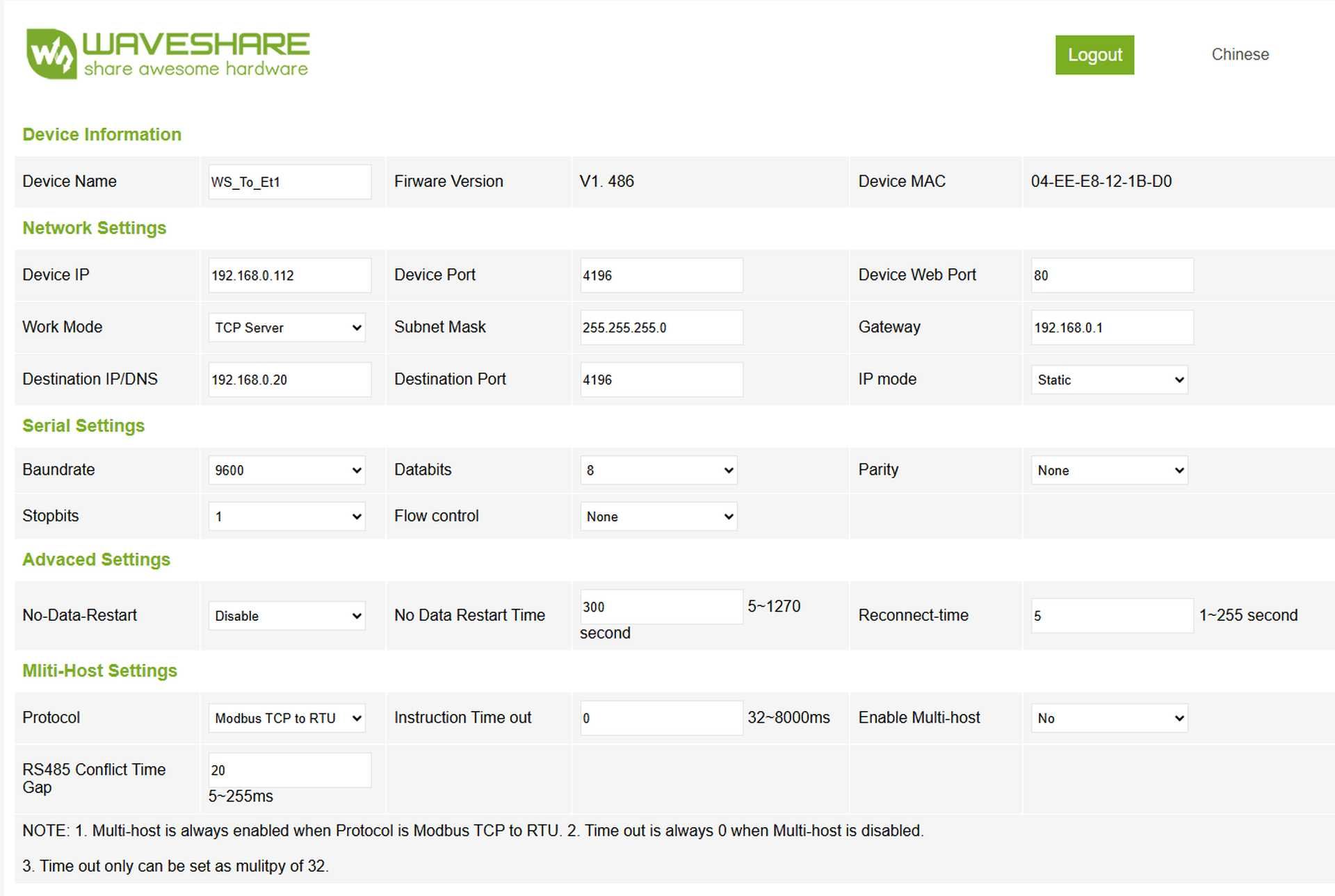The height and width of the screenshot is (896, 1335).
Task: Click the Device MAC label
Action: [x=902, y=181]
